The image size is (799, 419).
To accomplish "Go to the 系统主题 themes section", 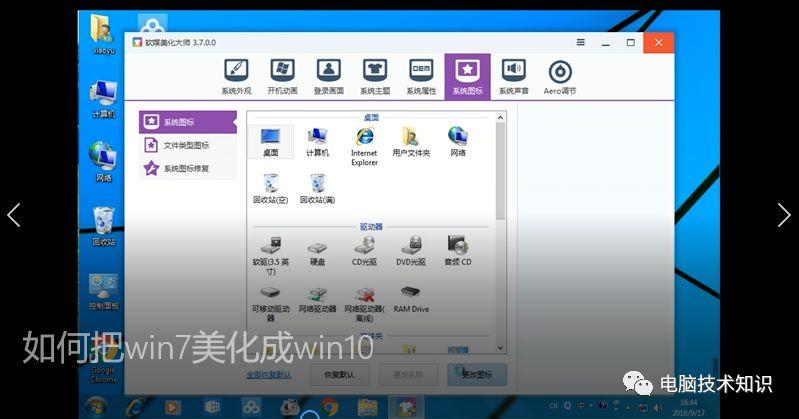I will [375, 77].
